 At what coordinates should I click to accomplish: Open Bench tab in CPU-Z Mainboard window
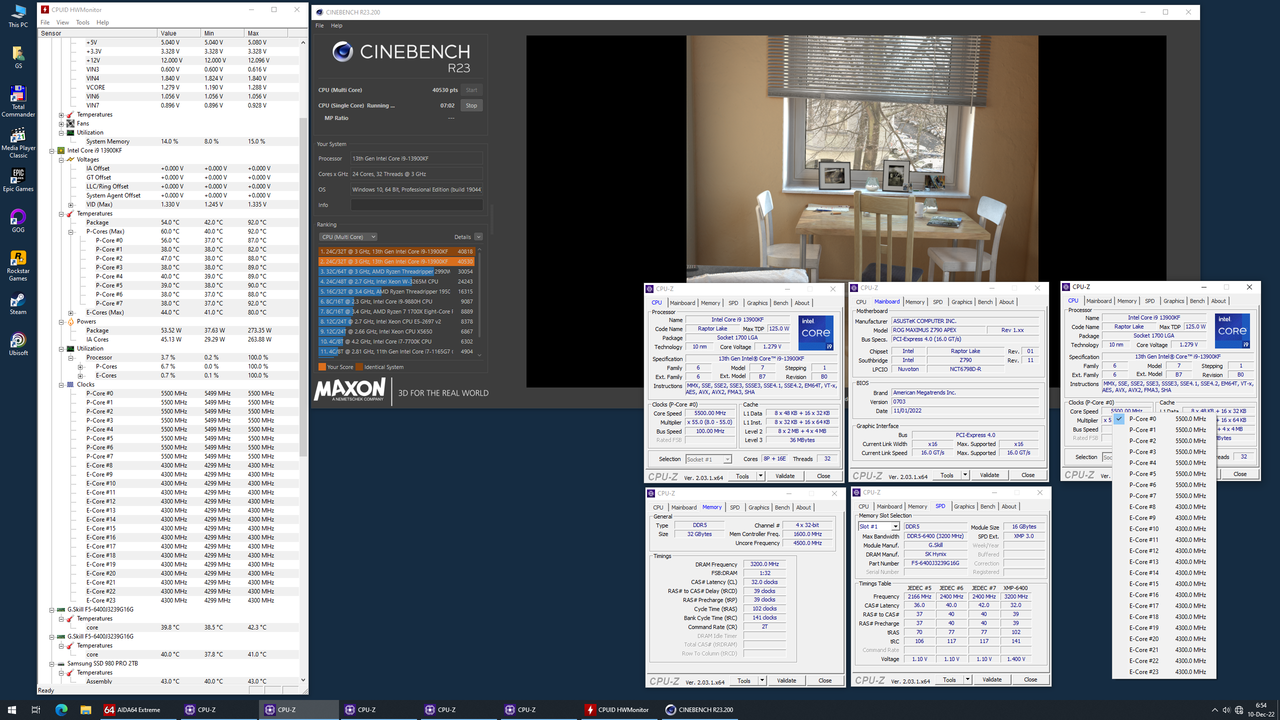click(985, 302)
